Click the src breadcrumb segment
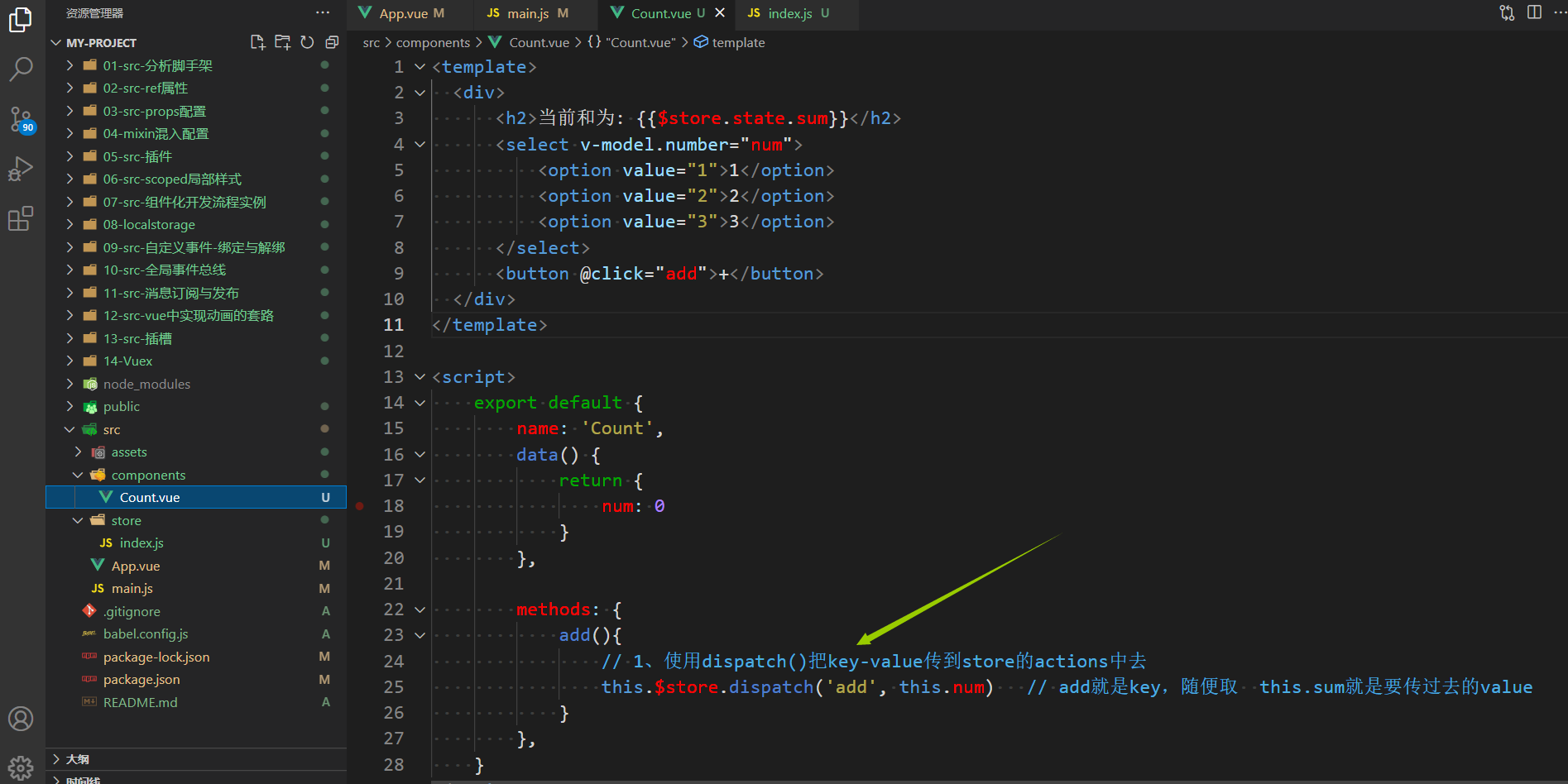The width and height of the screenshot is (1568, 784). point(372,42)
